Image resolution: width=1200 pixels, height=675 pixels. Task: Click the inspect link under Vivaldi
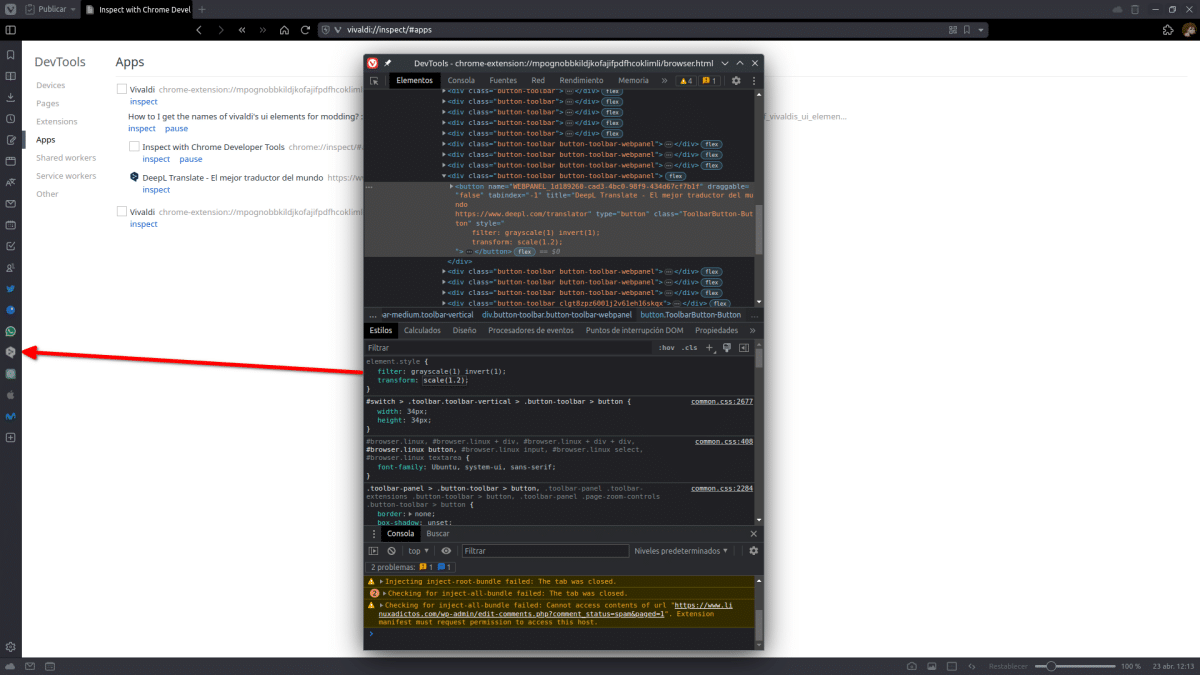(x=143, y=101)
